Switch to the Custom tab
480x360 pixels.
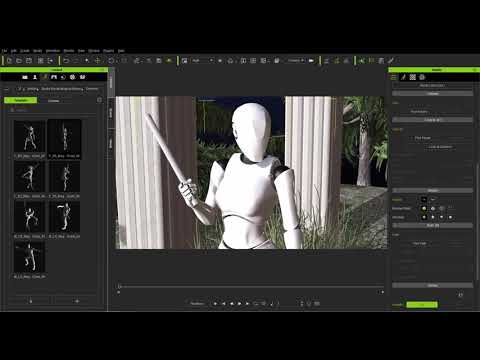point(53,100)
